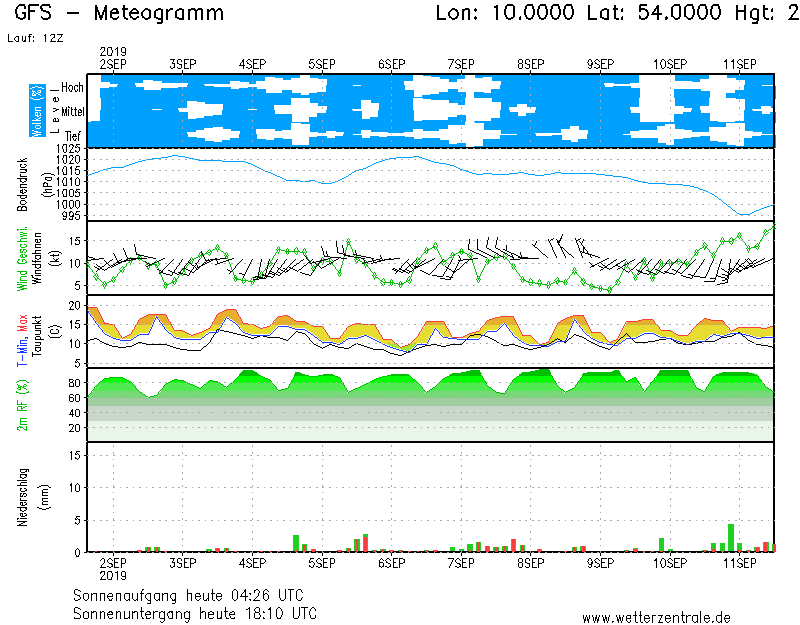Click the '5' tick on the wind axis

click(78, 286)
